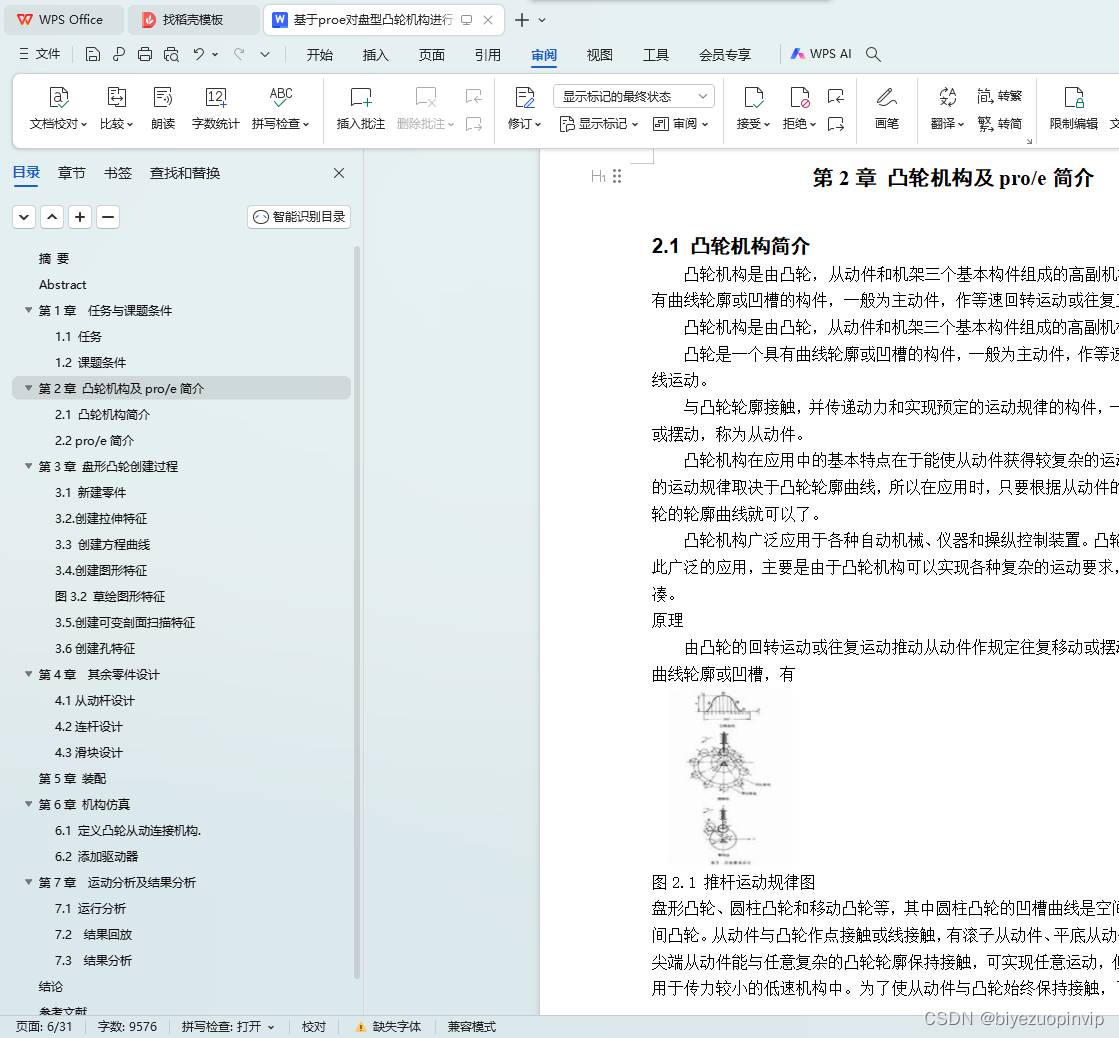
Task: Jump to 摘要 in outline
Action: pyautogui.click(x=54, y=258)
